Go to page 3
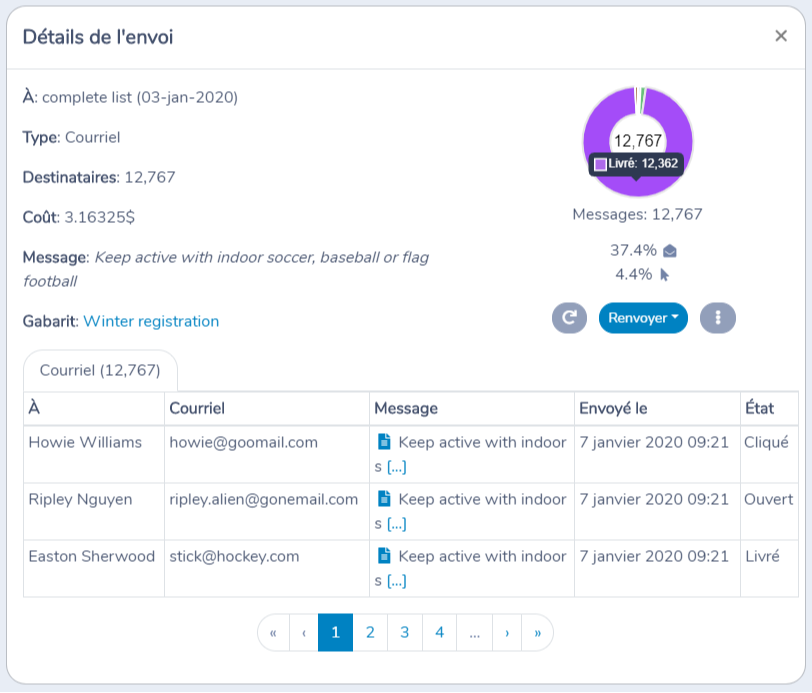Viewport: 812px width, 693px height. (405, 632)
